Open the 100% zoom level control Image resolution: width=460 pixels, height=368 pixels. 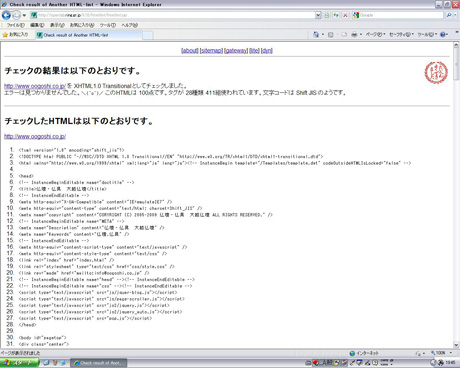pyautogui.click(x=441, y=353)
